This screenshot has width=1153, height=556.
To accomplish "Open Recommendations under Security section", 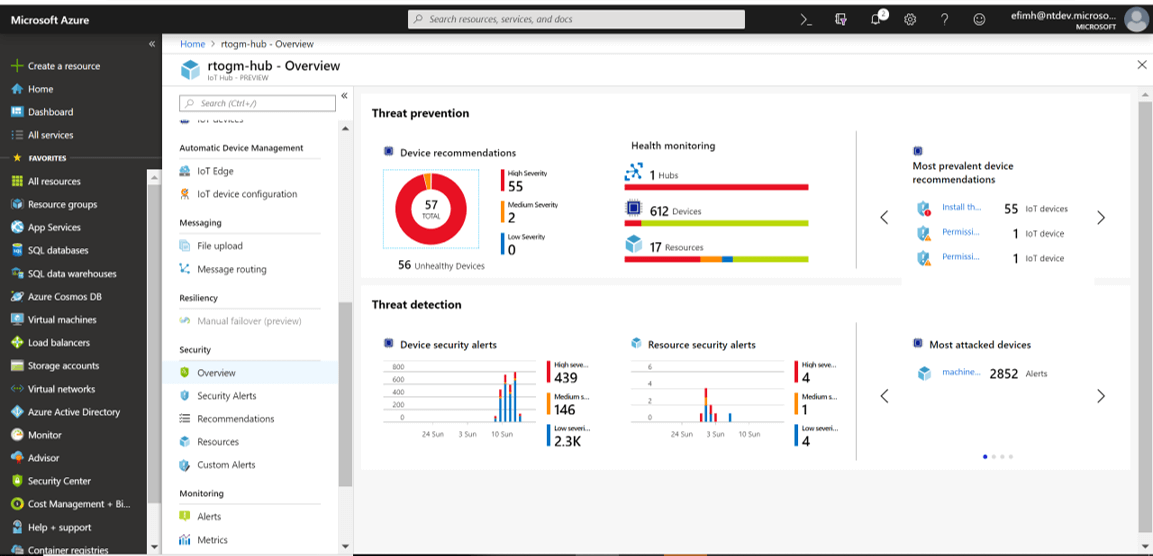I will [235, 419].
